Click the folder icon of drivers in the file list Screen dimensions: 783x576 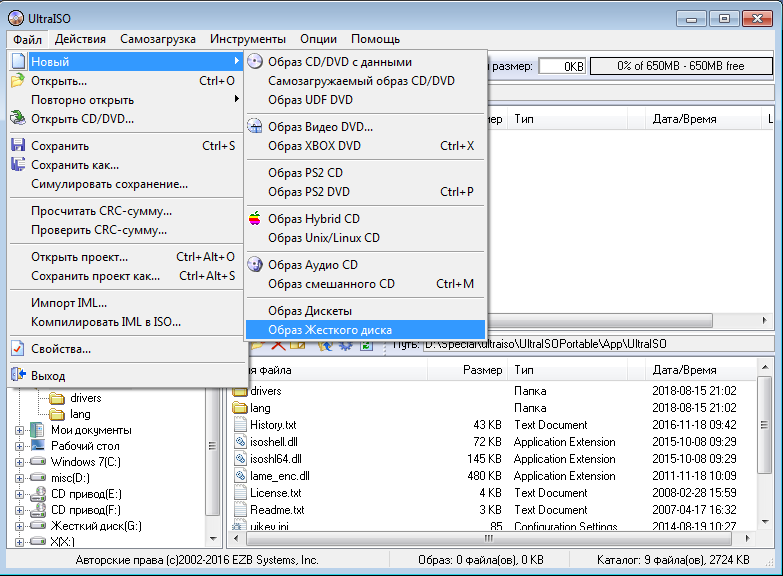(240, 391)
